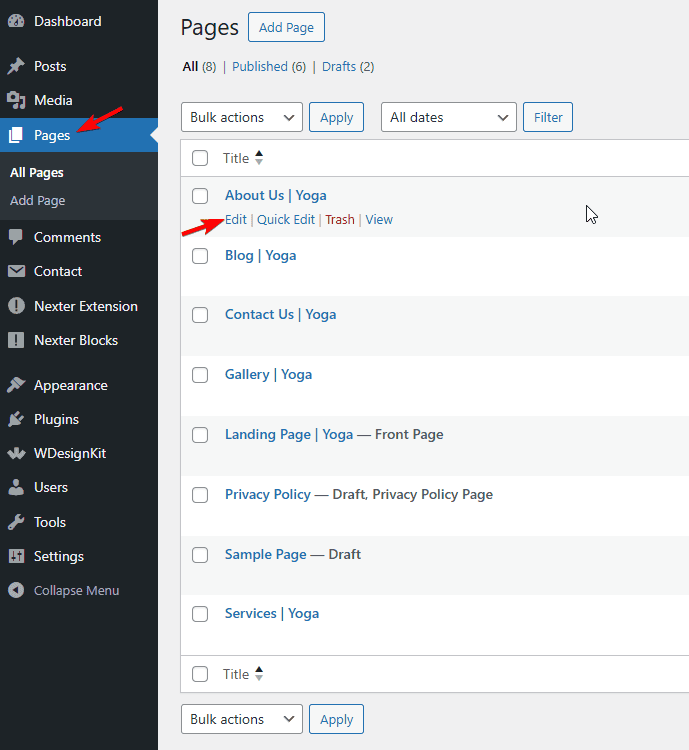The width and height of the screenshot is (689, 750).
Task: Open Appearance via paintbrush icon
Action: [16, 385]
